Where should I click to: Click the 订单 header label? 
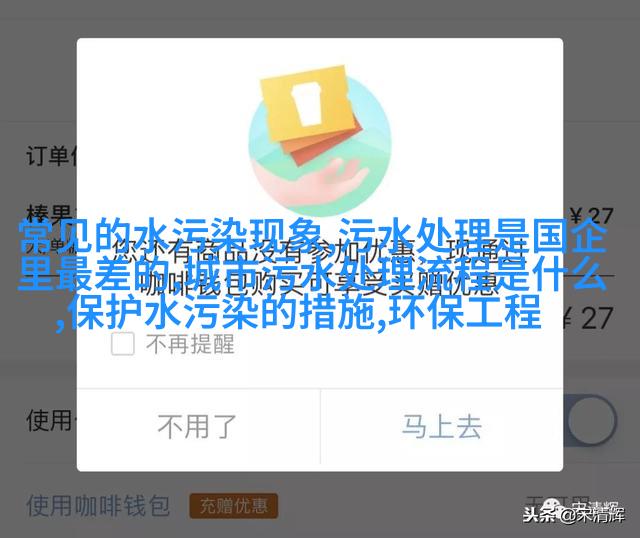pos(51,156)
